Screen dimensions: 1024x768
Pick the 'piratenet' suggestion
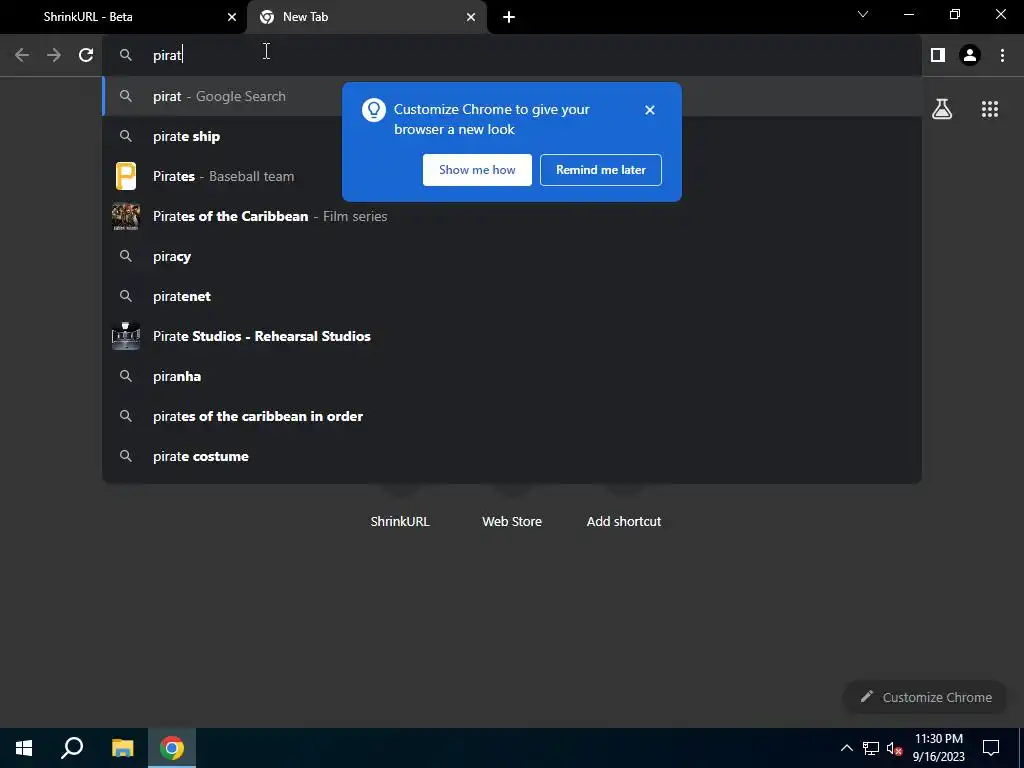click(x=512, y=296)
